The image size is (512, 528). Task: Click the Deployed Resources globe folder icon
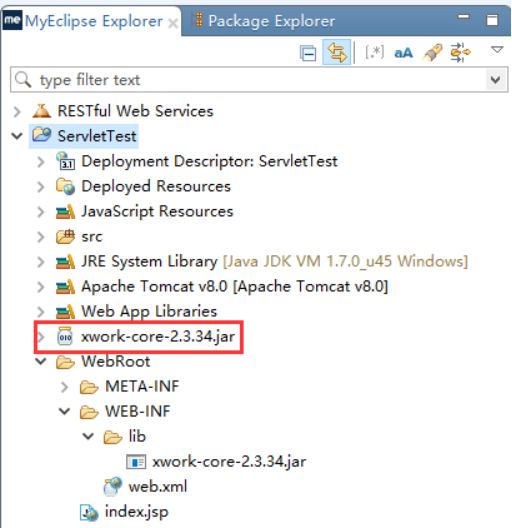tap(65, 186)
